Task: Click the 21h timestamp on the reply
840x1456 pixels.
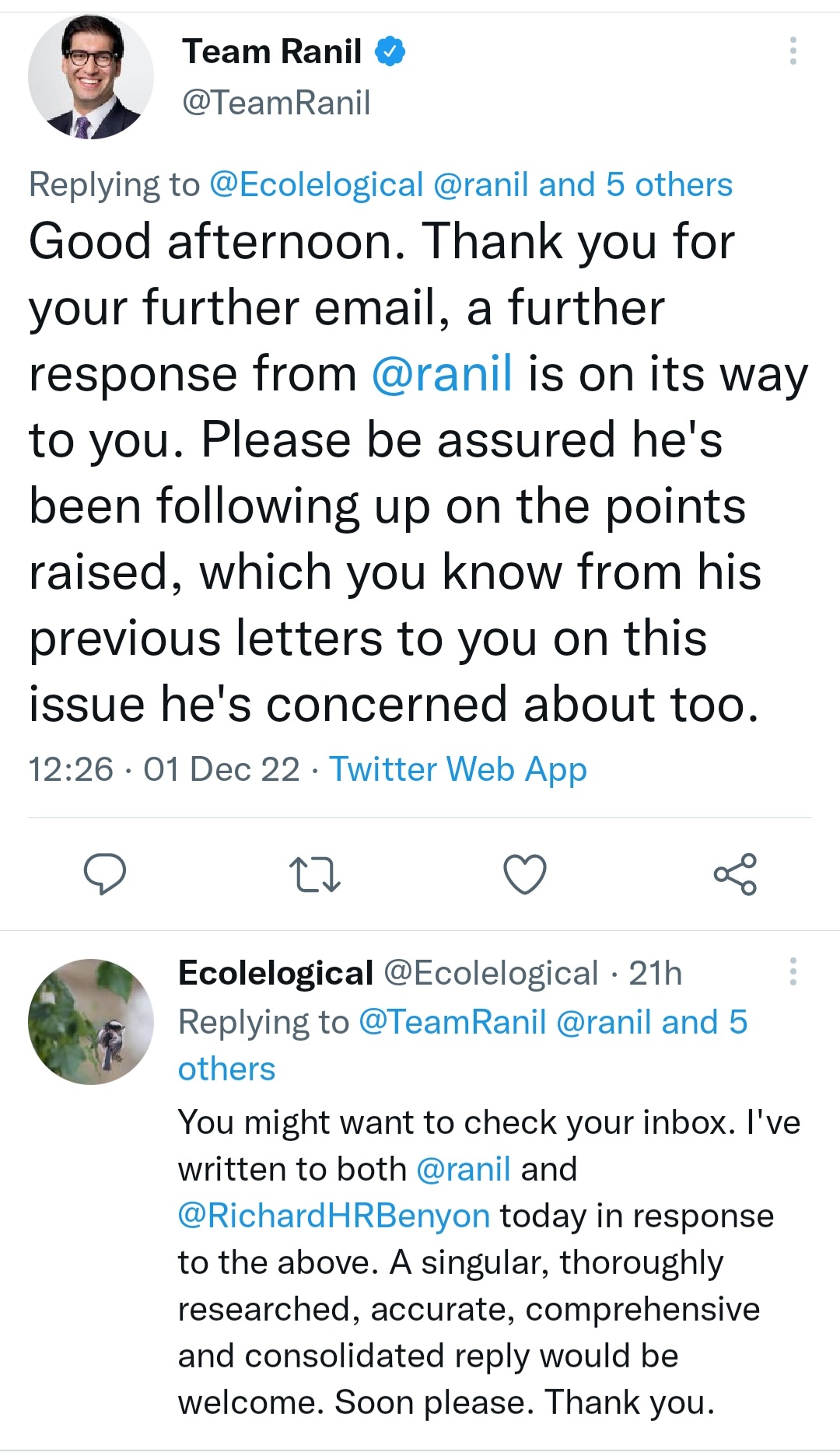Action: click(x=655, y=973)
